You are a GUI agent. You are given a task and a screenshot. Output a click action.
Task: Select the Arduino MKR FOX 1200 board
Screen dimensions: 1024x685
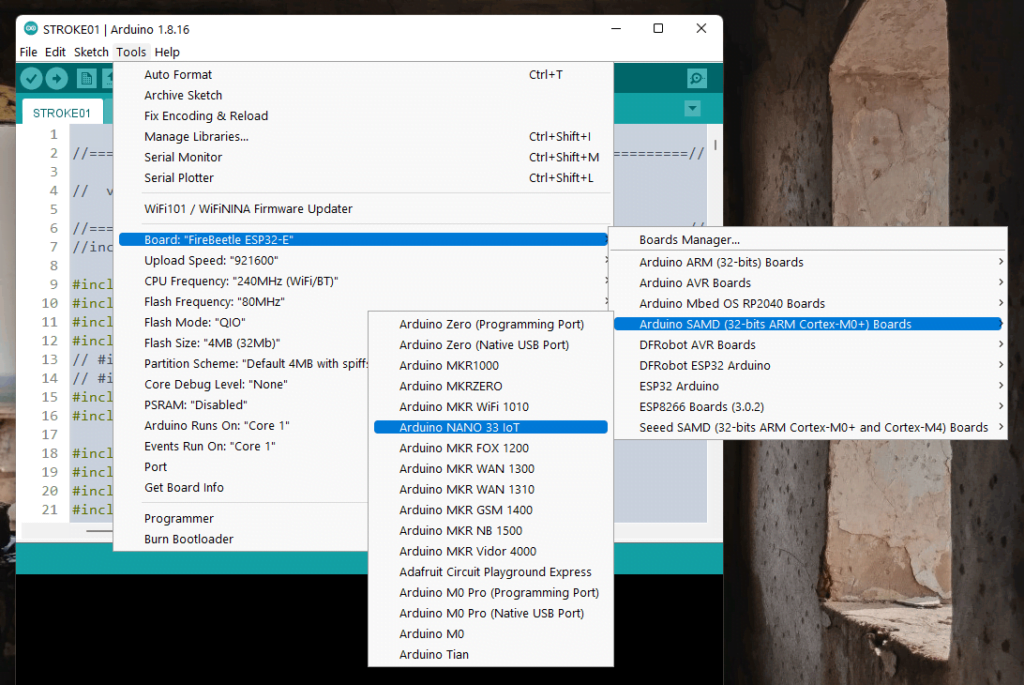490,449
